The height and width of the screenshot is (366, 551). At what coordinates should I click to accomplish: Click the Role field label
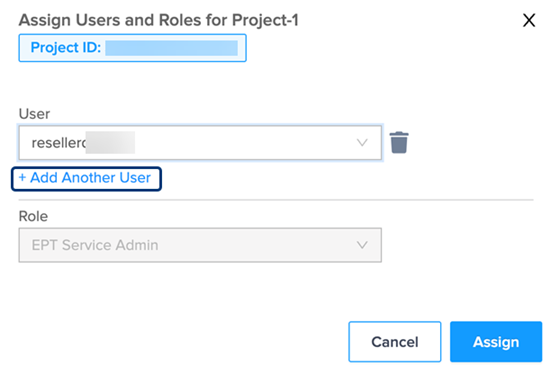pos(33,216)
